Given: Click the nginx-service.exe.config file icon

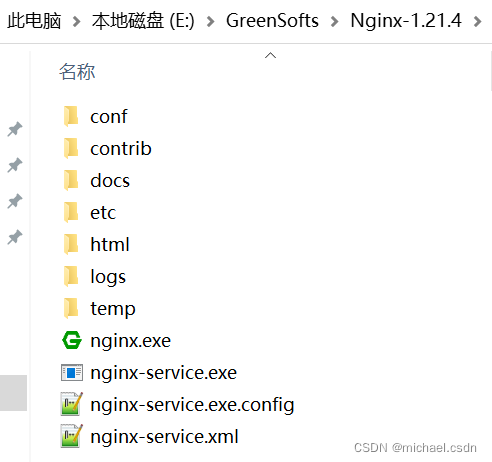Looking at the screenshot, I should point(72,404).
